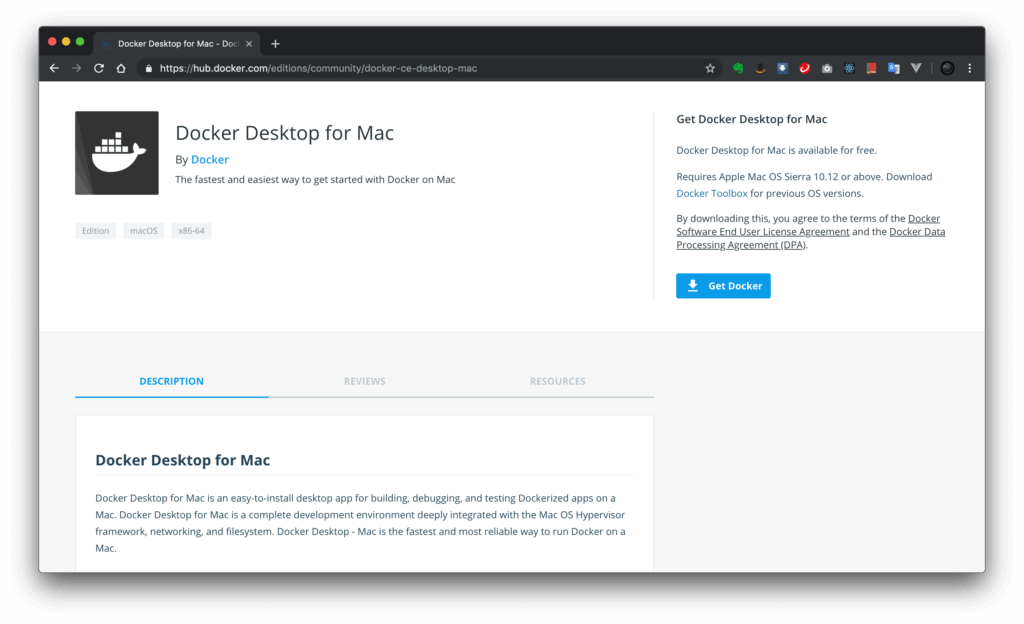
Task: Click the Docker whale logo image
Action: pos(117,153)
